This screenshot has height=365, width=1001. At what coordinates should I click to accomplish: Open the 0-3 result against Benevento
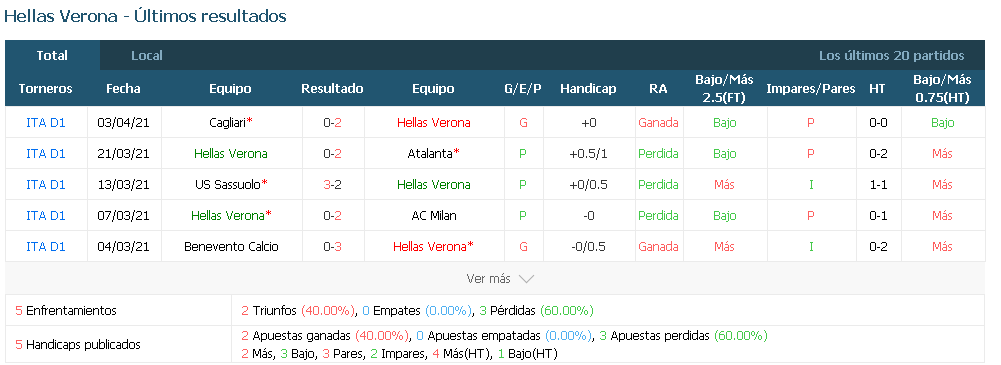coord(333,246)
